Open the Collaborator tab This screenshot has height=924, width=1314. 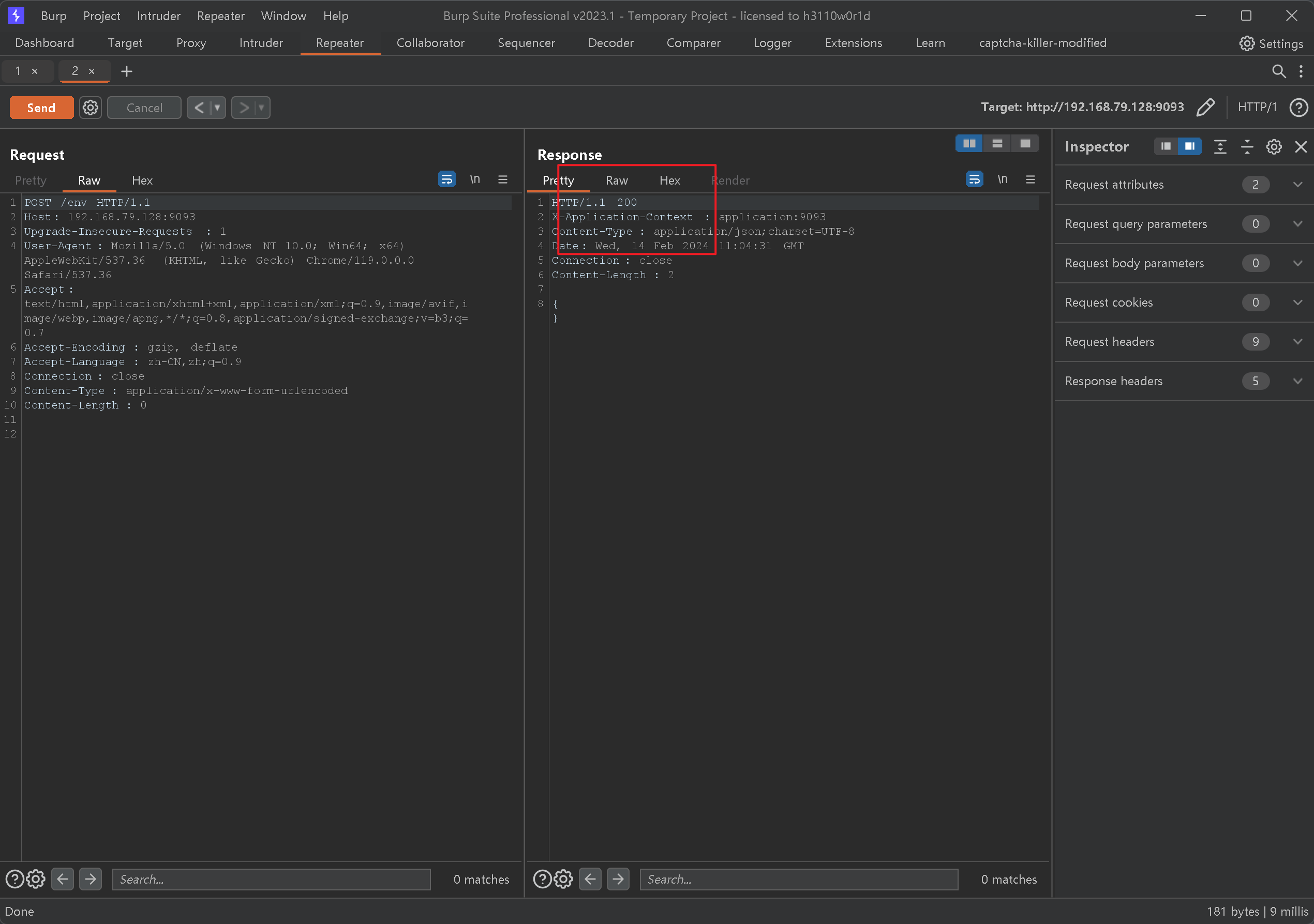click(430, 43)
